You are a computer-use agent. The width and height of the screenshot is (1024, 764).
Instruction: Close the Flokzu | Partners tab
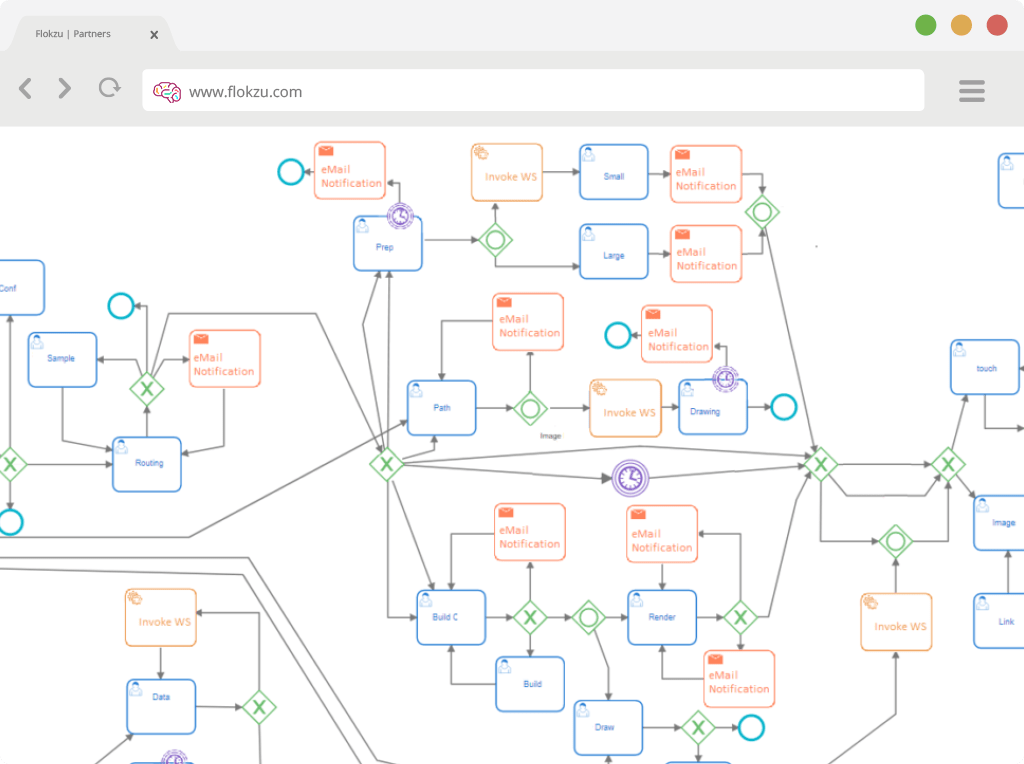154,35
